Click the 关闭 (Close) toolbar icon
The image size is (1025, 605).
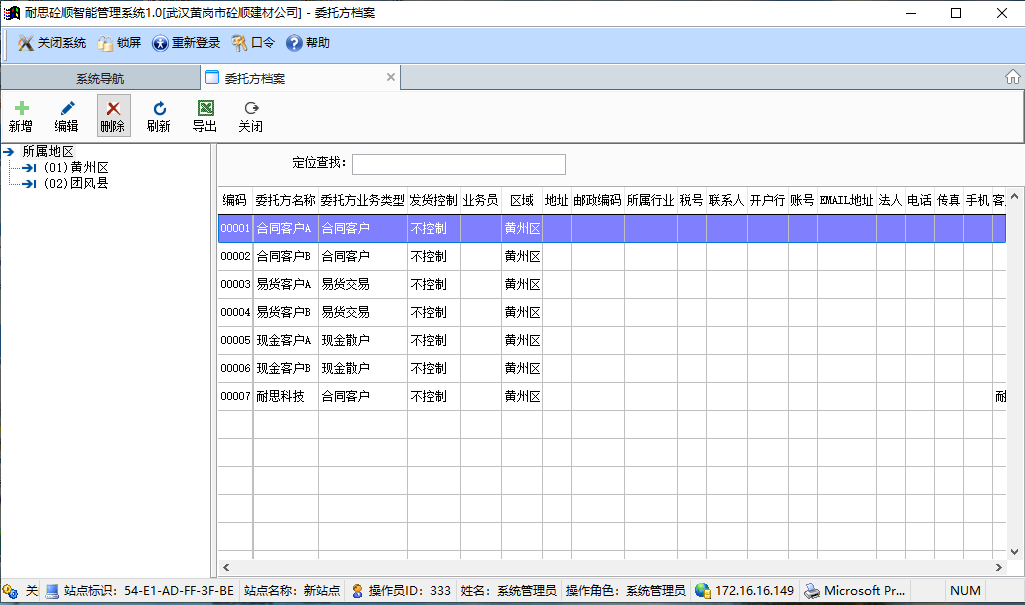[x=251, y=109]
